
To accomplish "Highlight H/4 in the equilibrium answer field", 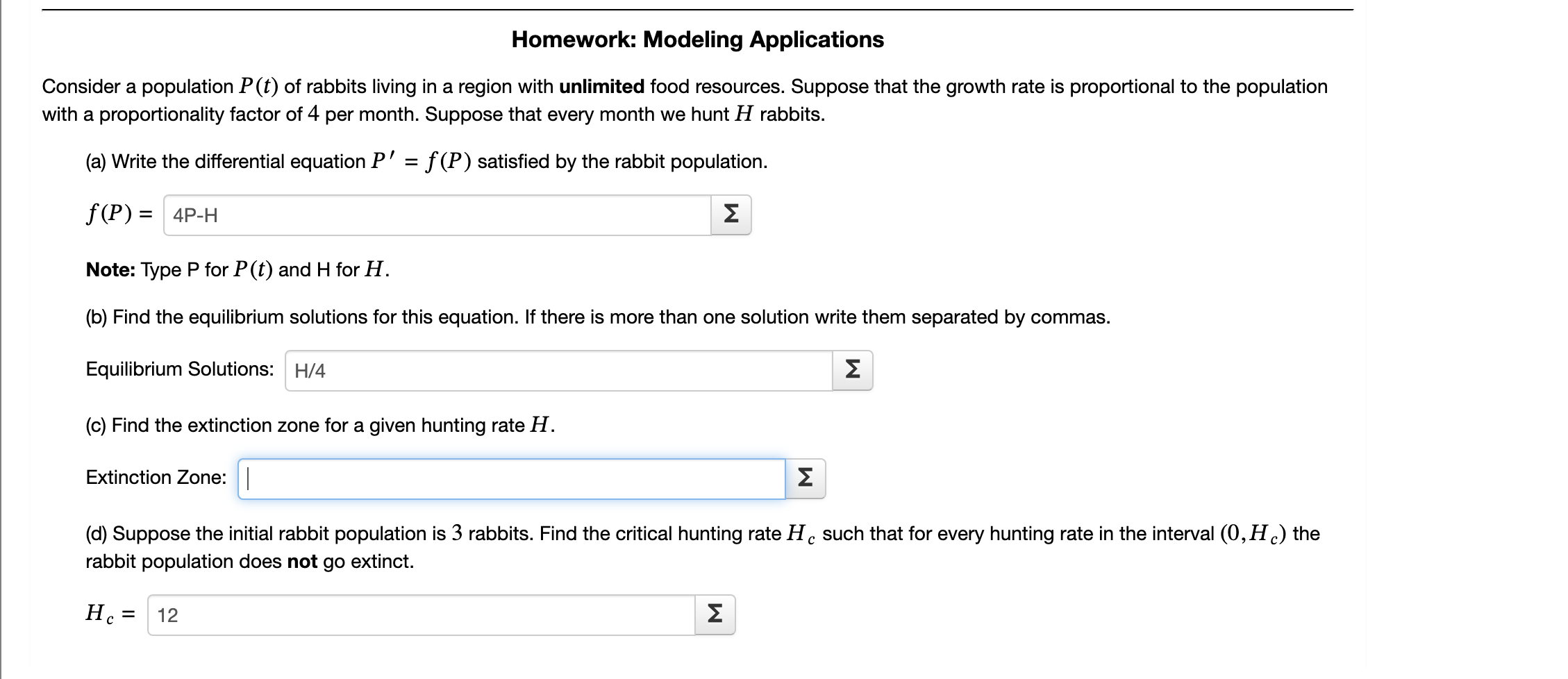I will (311, 371).
